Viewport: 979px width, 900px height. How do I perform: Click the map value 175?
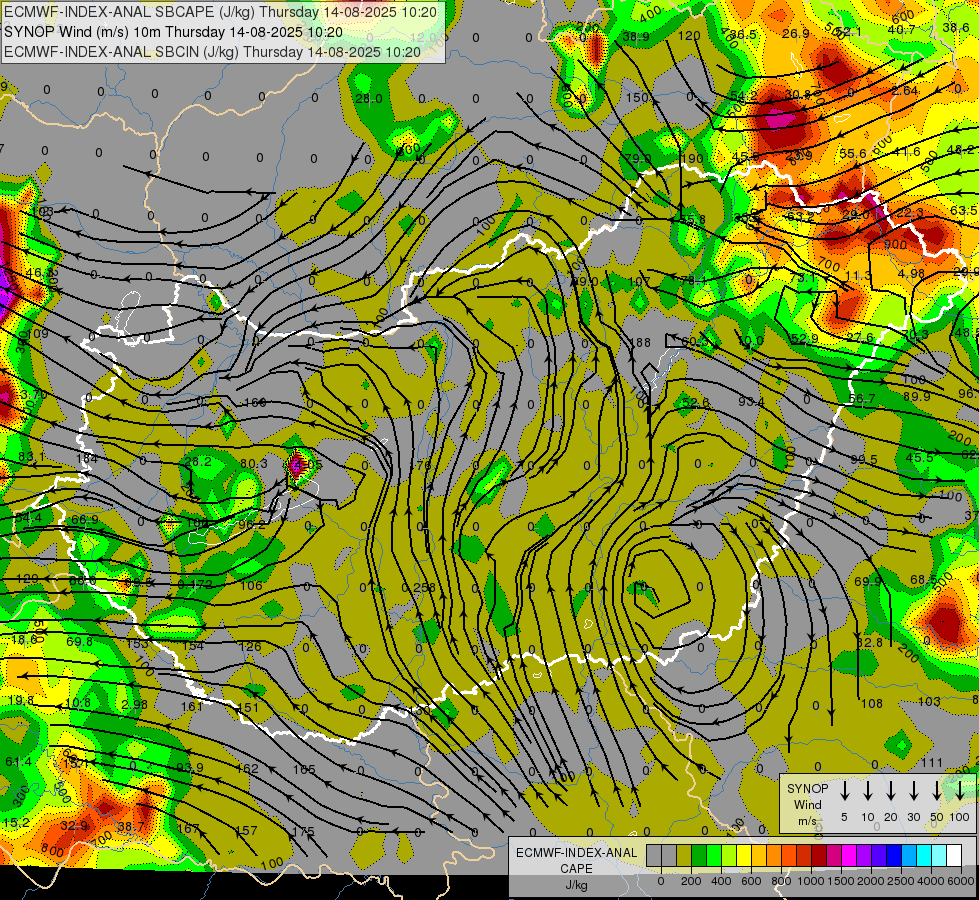[x=303, y=831]
